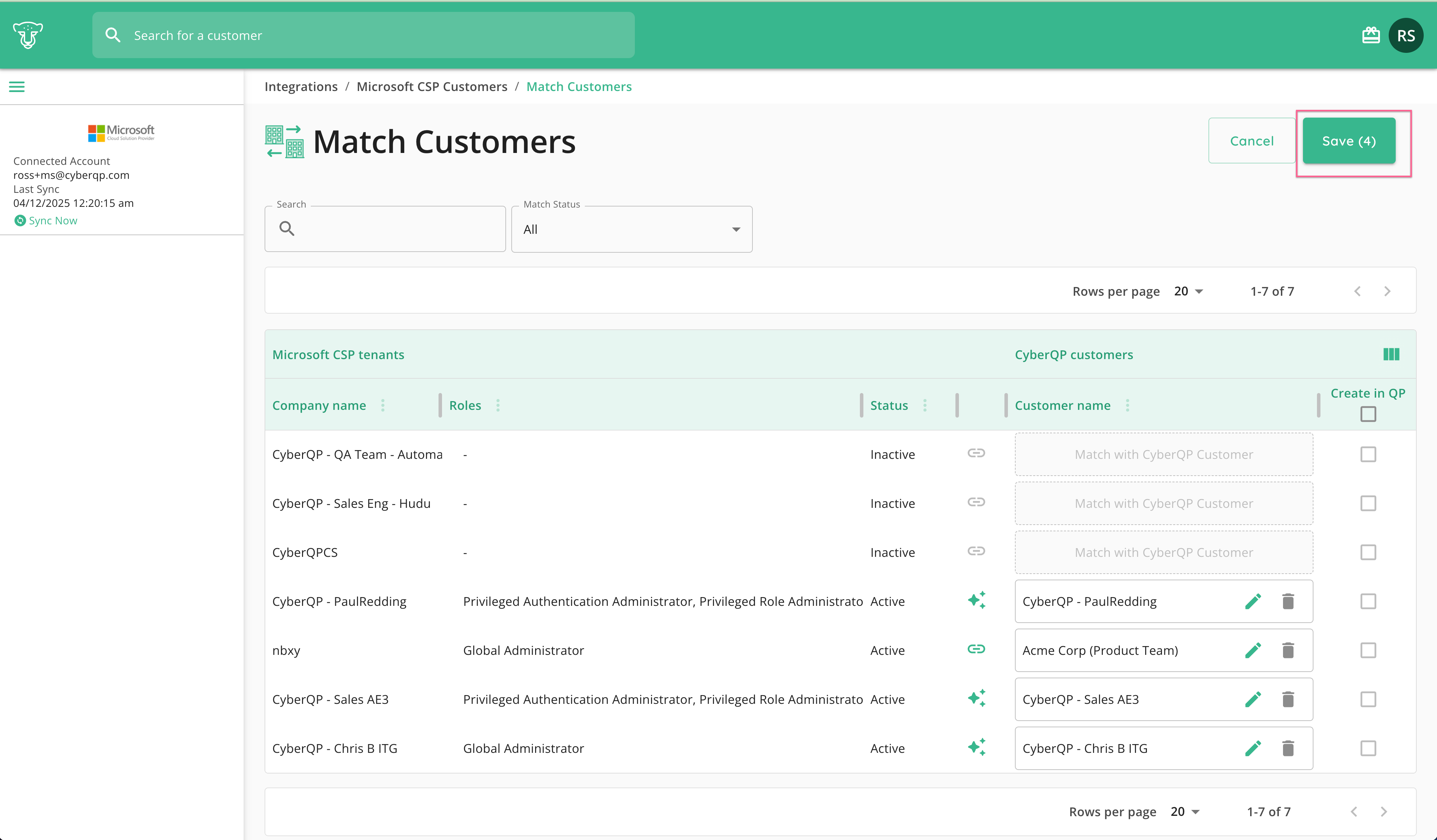Screen dimensions: 1437x840
Task: Sort by Company name column header
Action: click(319, 405)
